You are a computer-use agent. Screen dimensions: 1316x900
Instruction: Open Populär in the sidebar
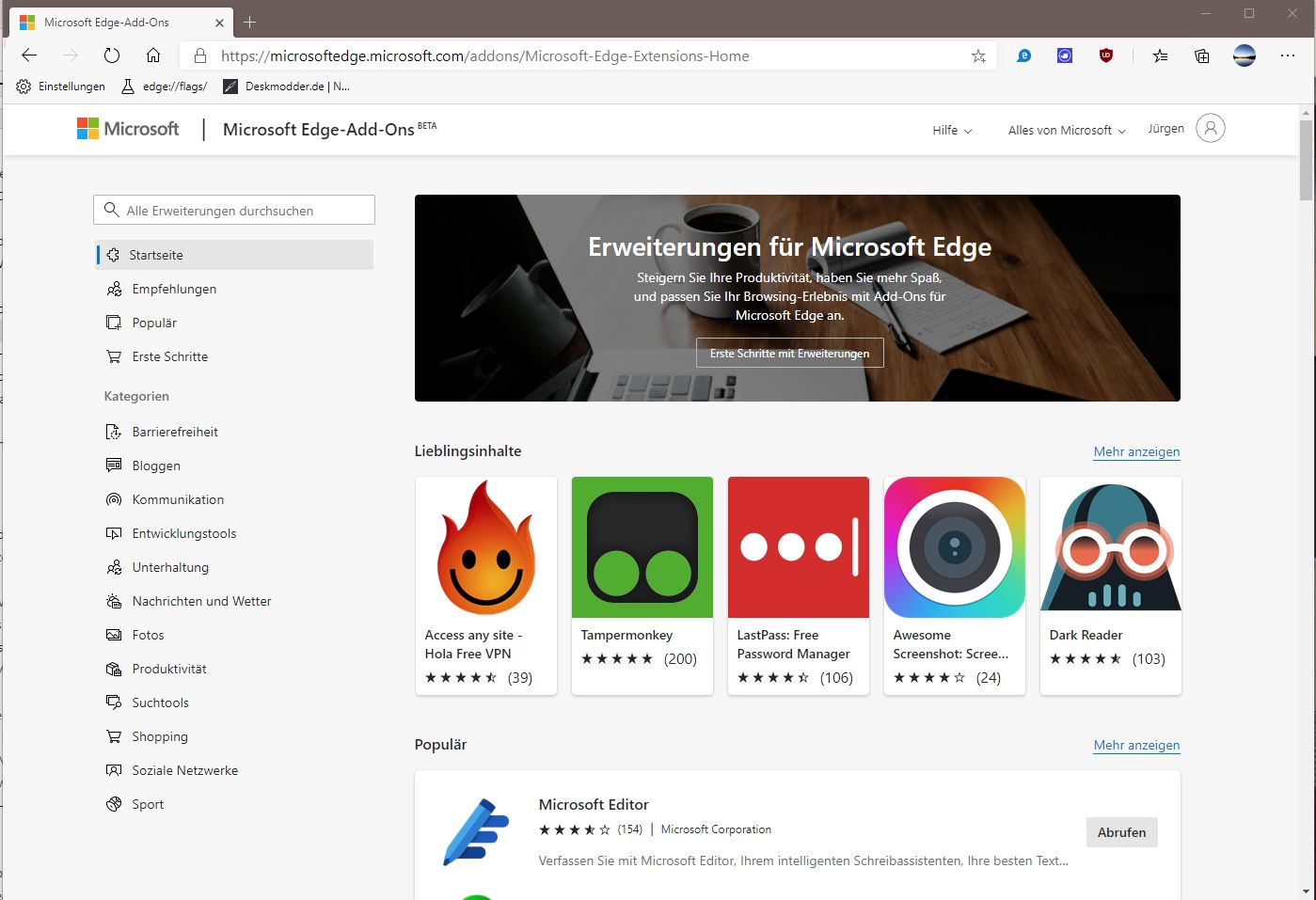(x=154, y=323)
